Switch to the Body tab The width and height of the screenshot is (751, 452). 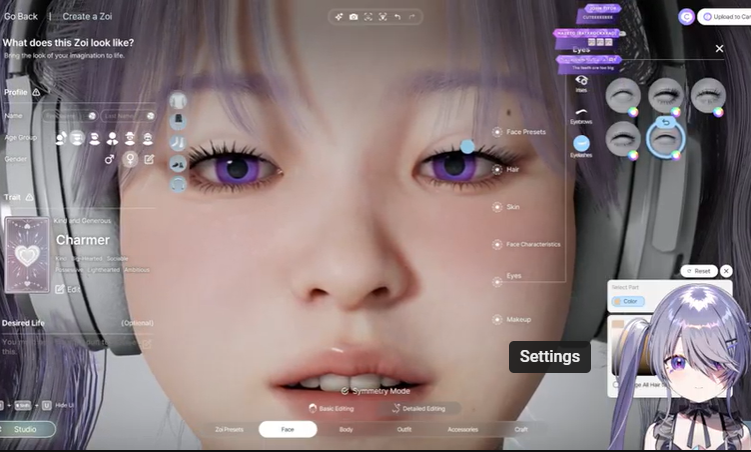(x=346, y=429)
